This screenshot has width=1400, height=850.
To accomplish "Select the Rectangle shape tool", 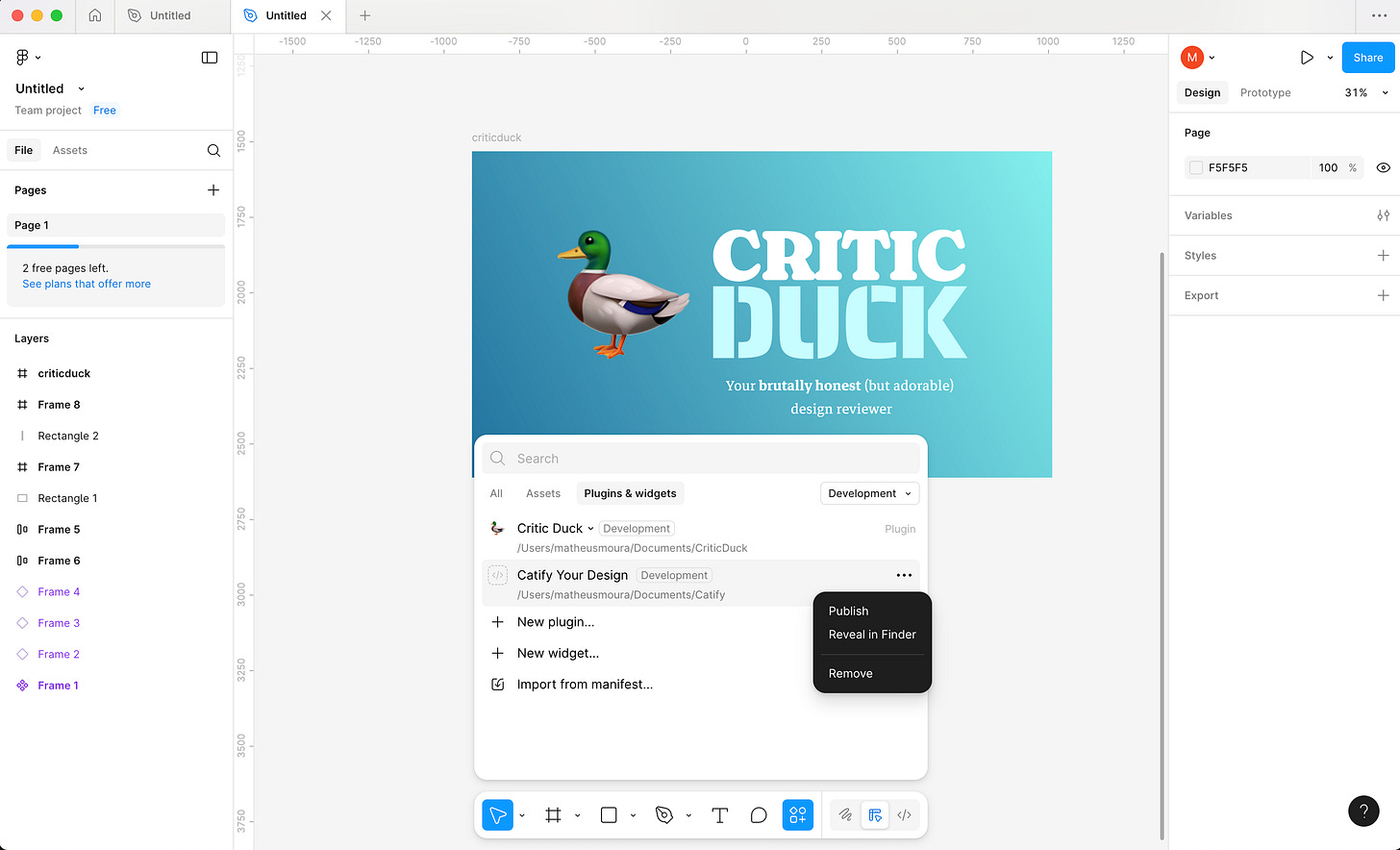I will tap(609, 814).
